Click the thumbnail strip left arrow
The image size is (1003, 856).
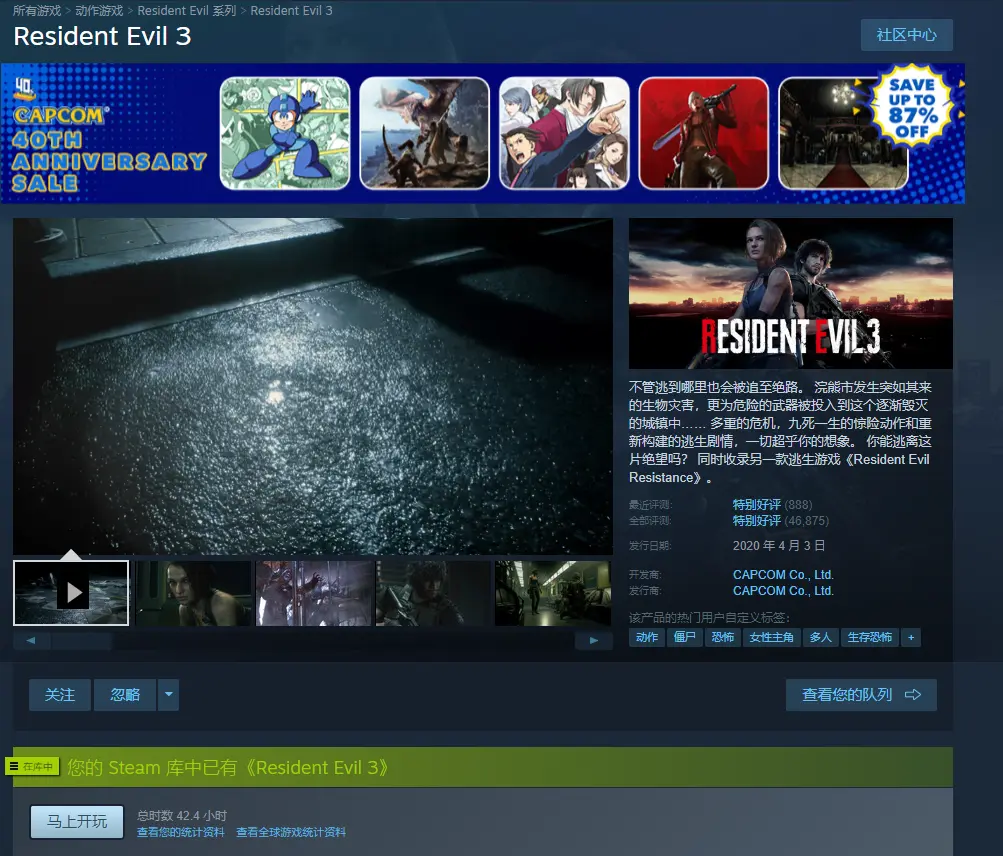(x=31, y=640)
